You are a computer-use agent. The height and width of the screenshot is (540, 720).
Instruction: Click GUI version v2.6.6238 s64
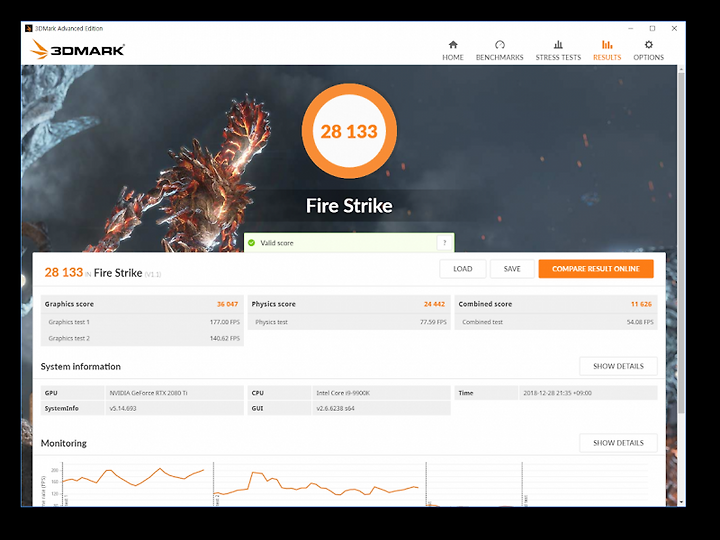pyautogui.click(x=335, y=408)
